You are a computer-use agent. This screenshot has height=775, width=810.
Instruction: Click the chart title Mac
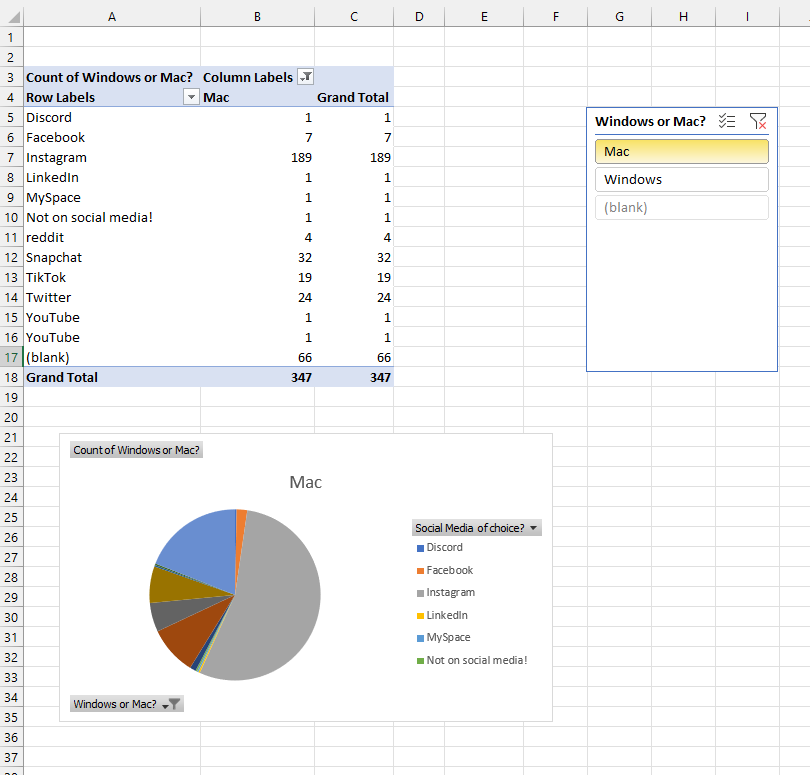(x=305, y=482)
